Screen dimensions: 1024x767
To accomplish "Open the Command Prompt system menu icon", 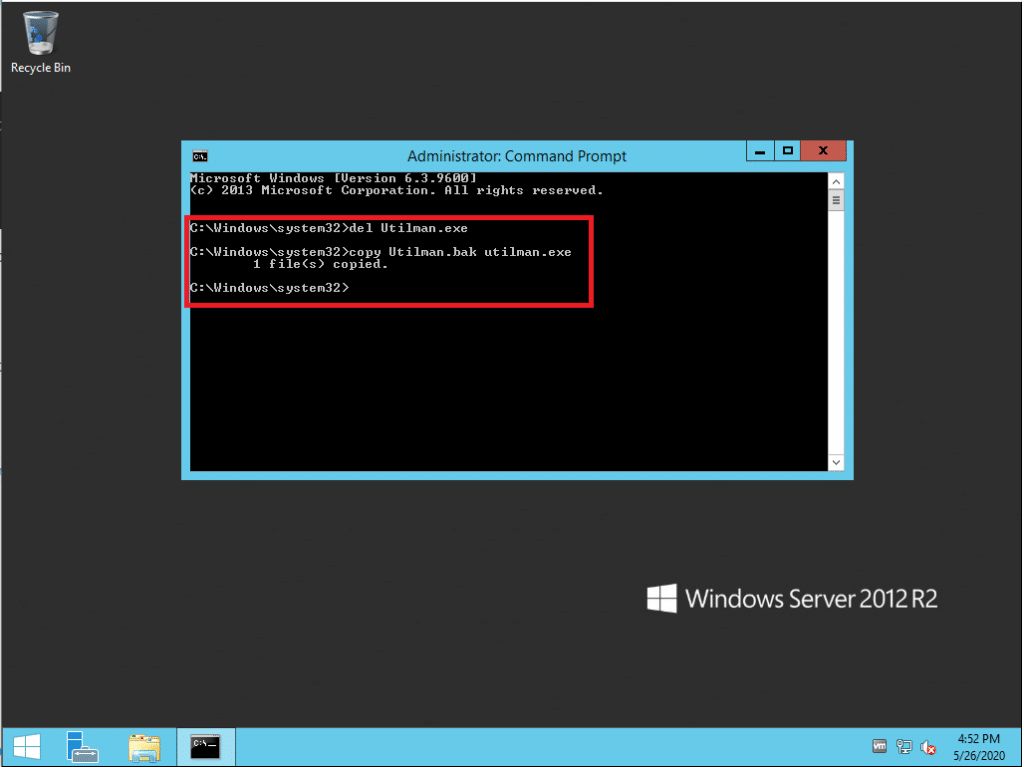I will tap(200, 156).
